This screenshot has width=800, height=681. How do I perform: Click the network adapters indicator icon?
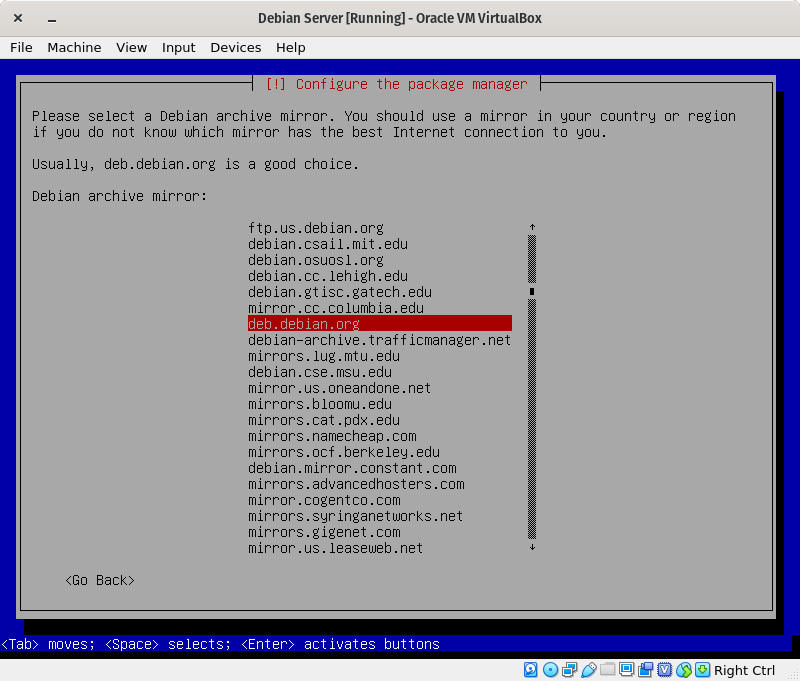pos(569,669)
